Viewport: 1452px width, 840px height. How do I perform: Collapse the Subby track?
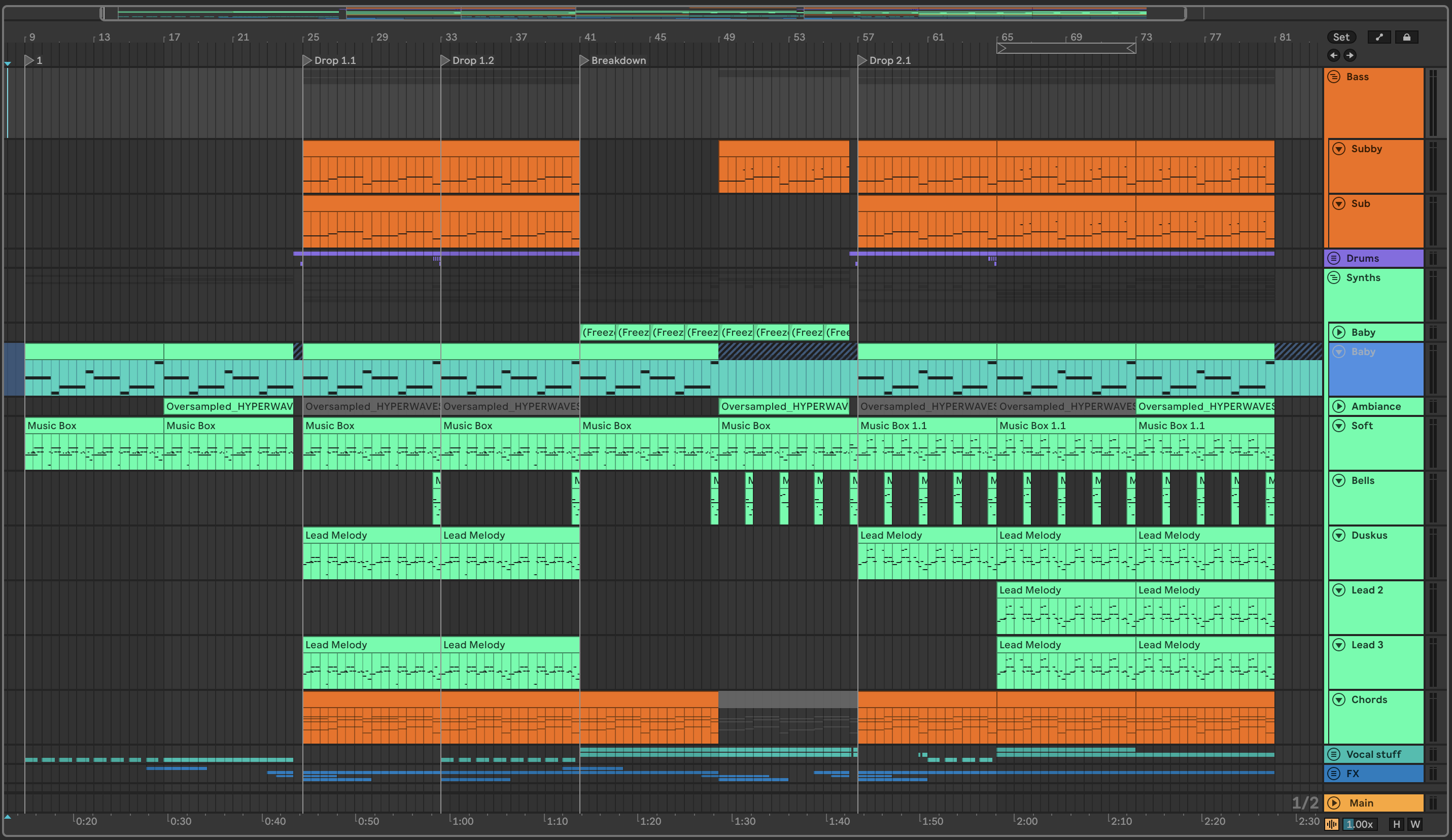pyautogui.click(x=1339, y=149)
